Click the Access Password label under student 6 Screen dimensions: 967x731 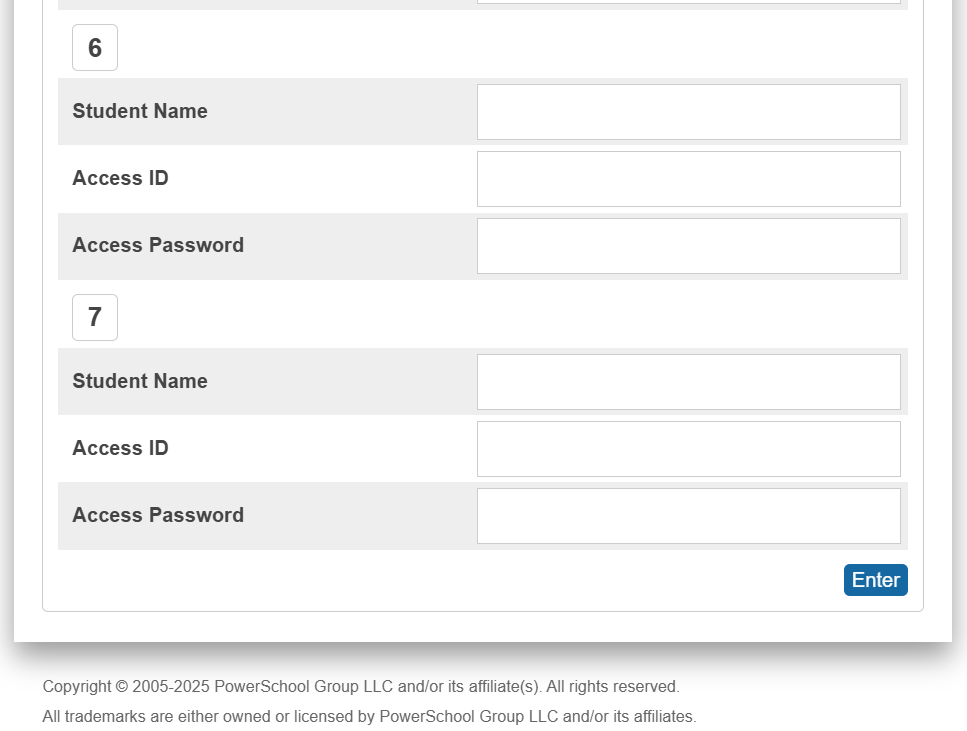click(158, 246)
